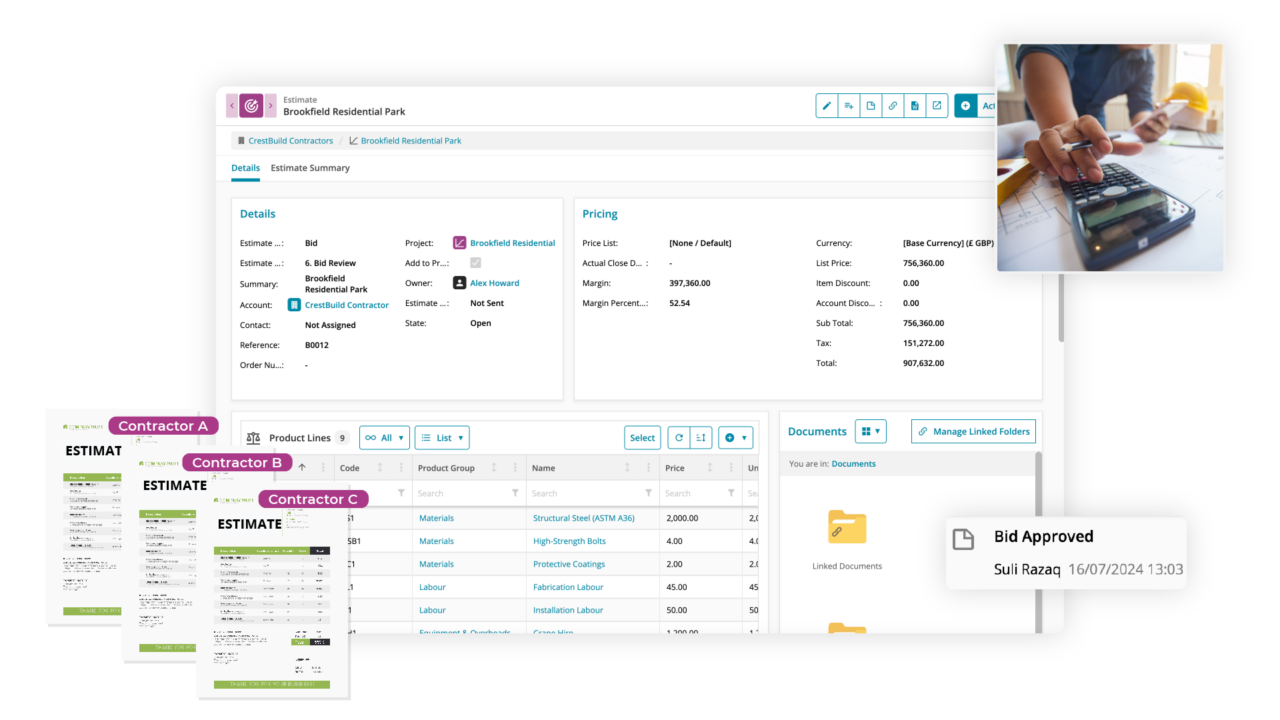Sort by the Code column arrows
The width and height of the screenshot is (1280, 720).
pyautogui.click(x=380, y=468)
